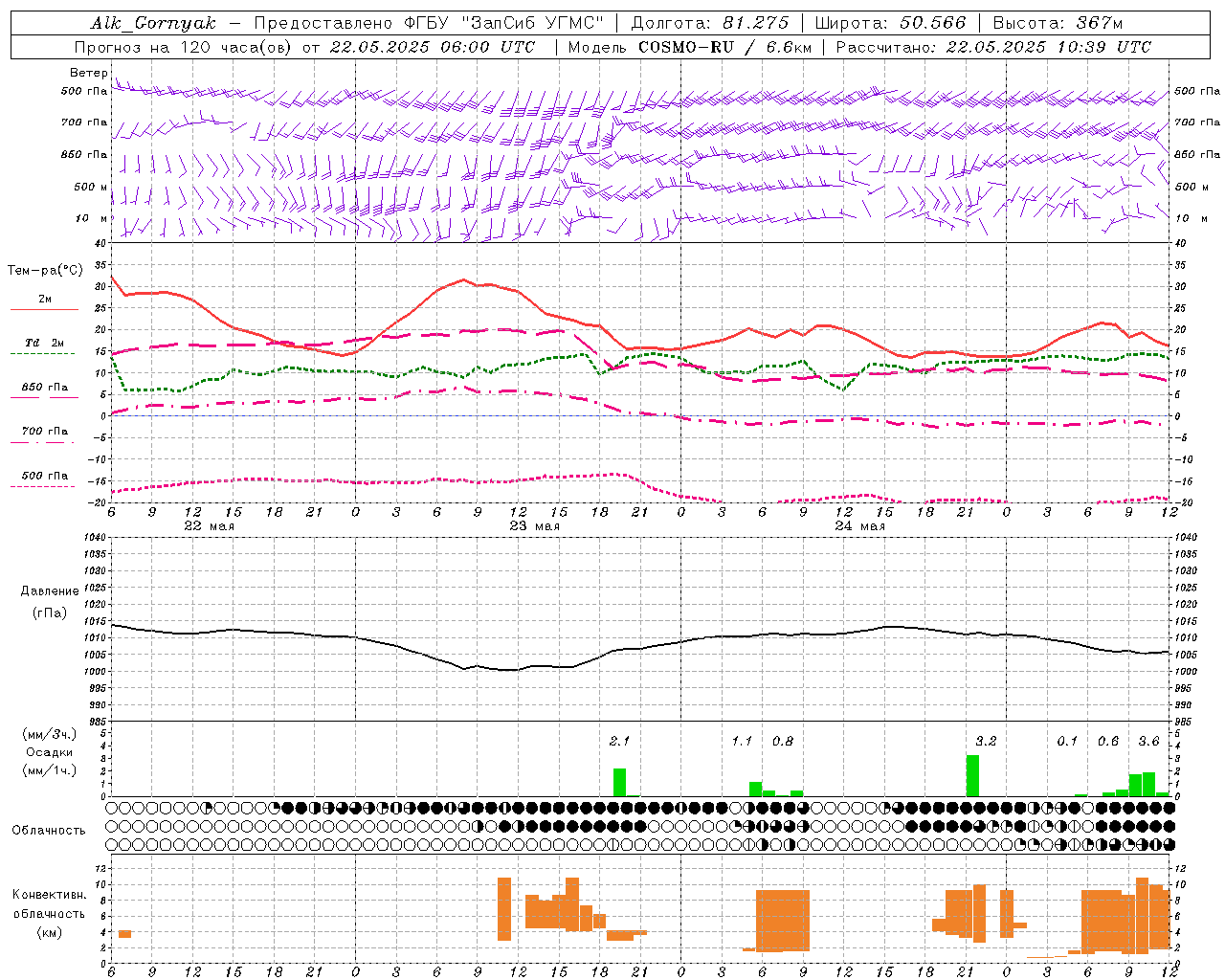Screen dimensions: 1225x980
Task: Click the 'Предоставлено ФГБУ "ЗапСиб УГМС"' text
Action: 429,23
